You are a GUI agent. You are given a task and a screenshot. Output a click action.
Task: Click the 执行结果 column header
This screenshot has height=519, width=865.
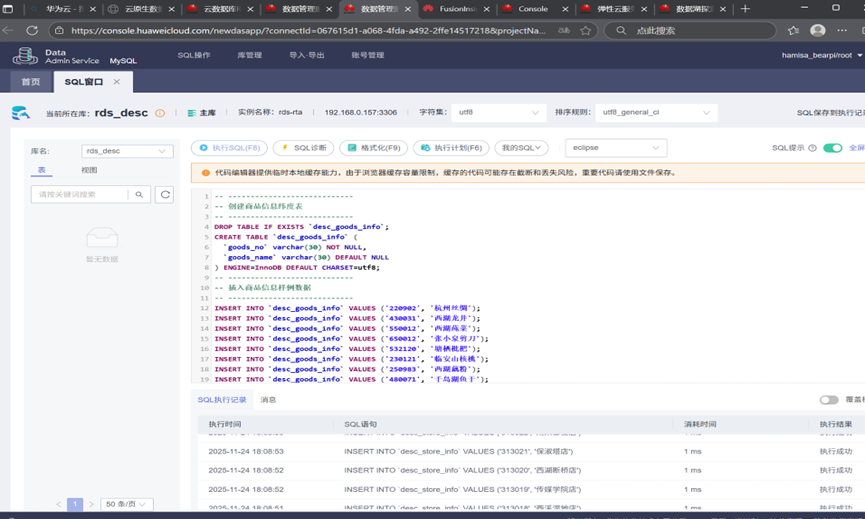pyautogui.click(x=836, y=424)
